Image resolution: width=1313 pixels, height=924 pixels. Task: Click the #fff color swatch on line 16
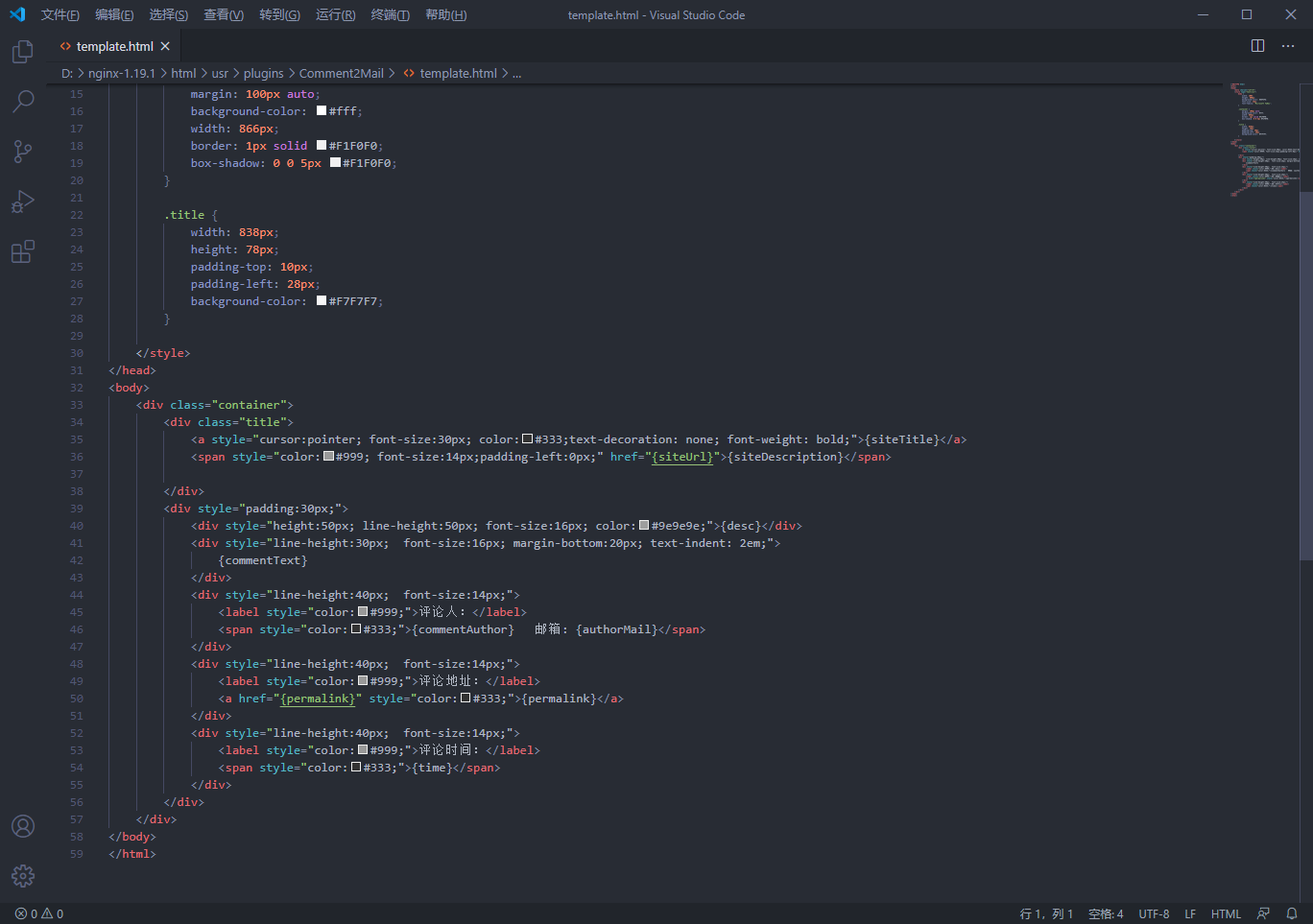[x=322, y=111]
